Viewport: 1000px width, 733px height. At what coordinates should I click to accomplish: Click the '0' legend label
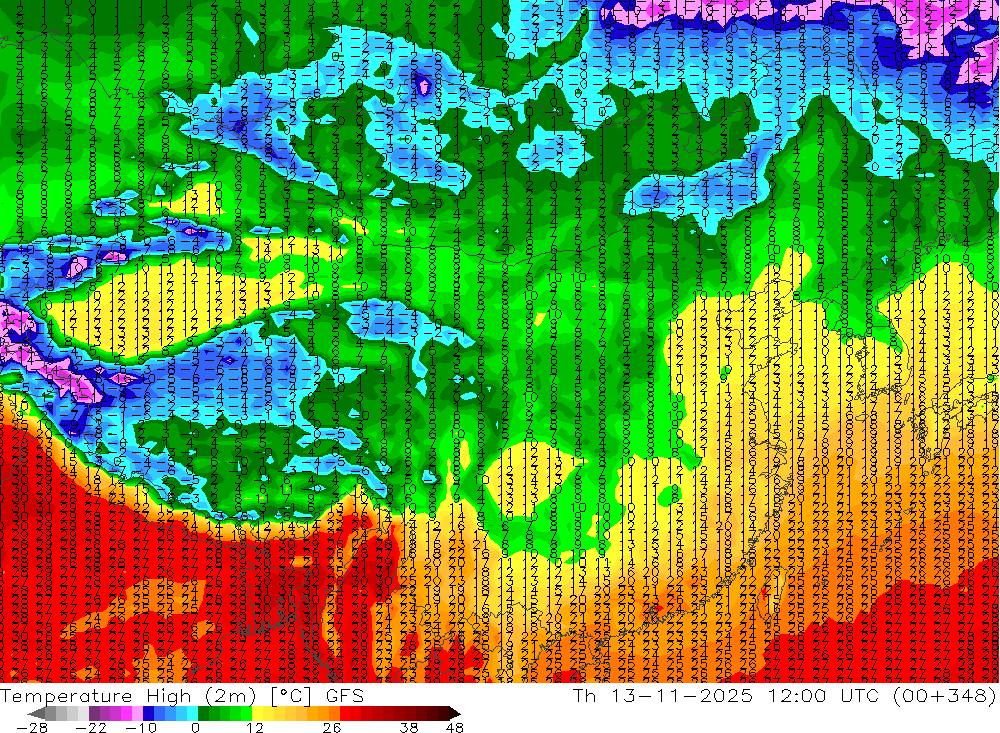click(195, 727)
